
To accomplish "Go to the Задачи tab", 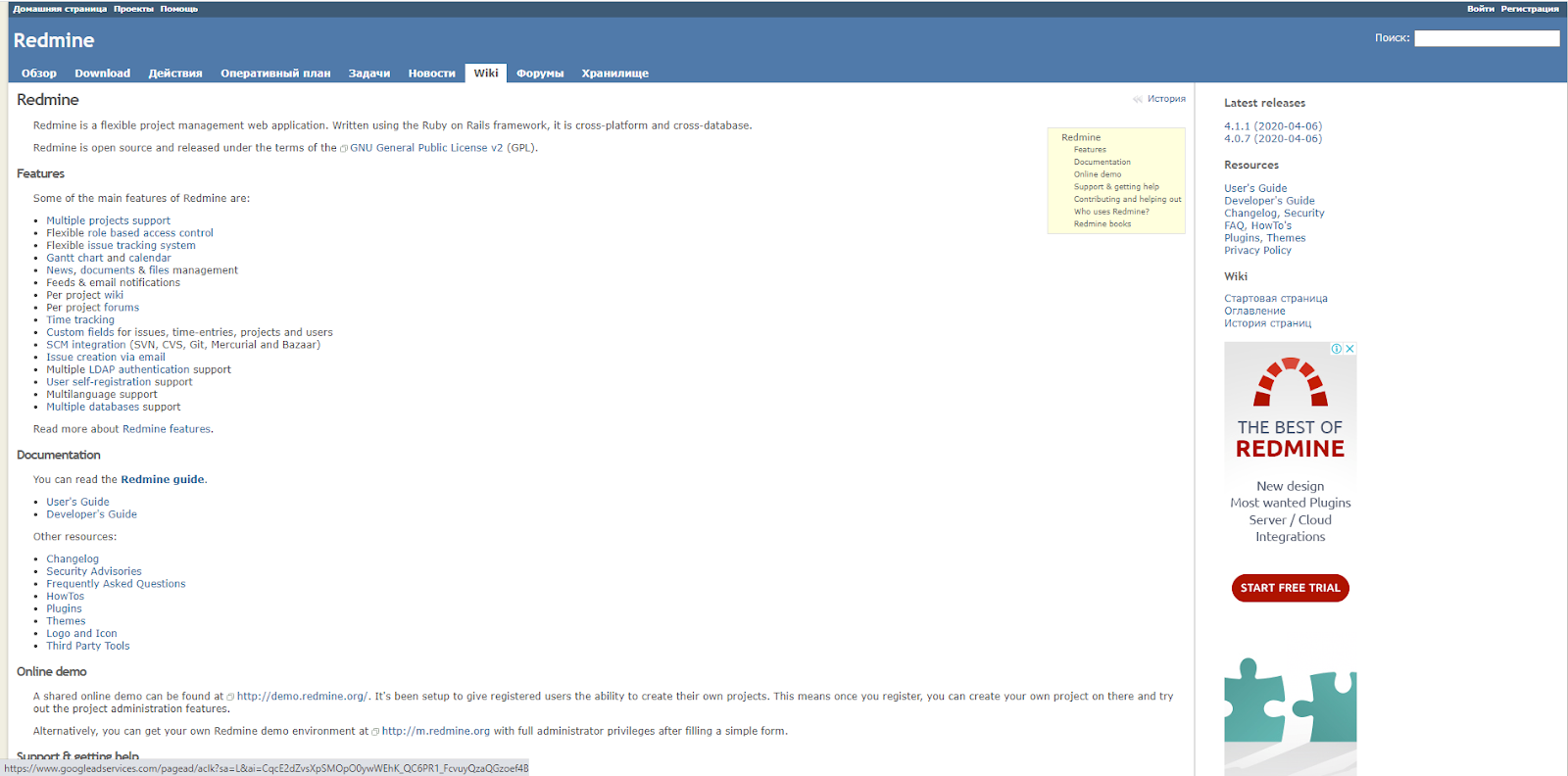I will point(369,73).
